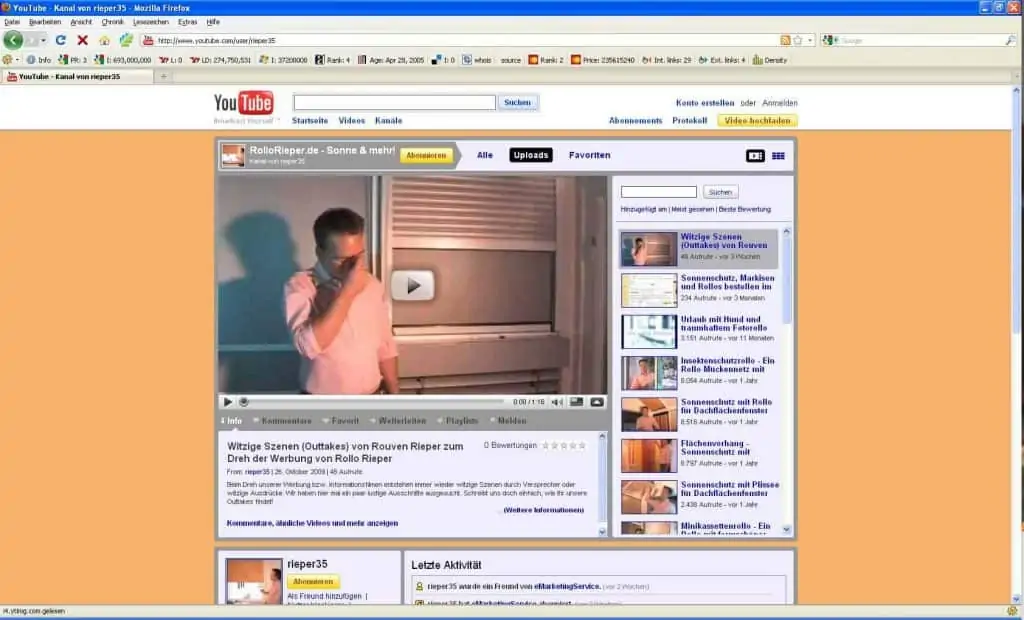The image size is (1024, 620).
Task: Switch to the player view layout
Action: [755, 156]
